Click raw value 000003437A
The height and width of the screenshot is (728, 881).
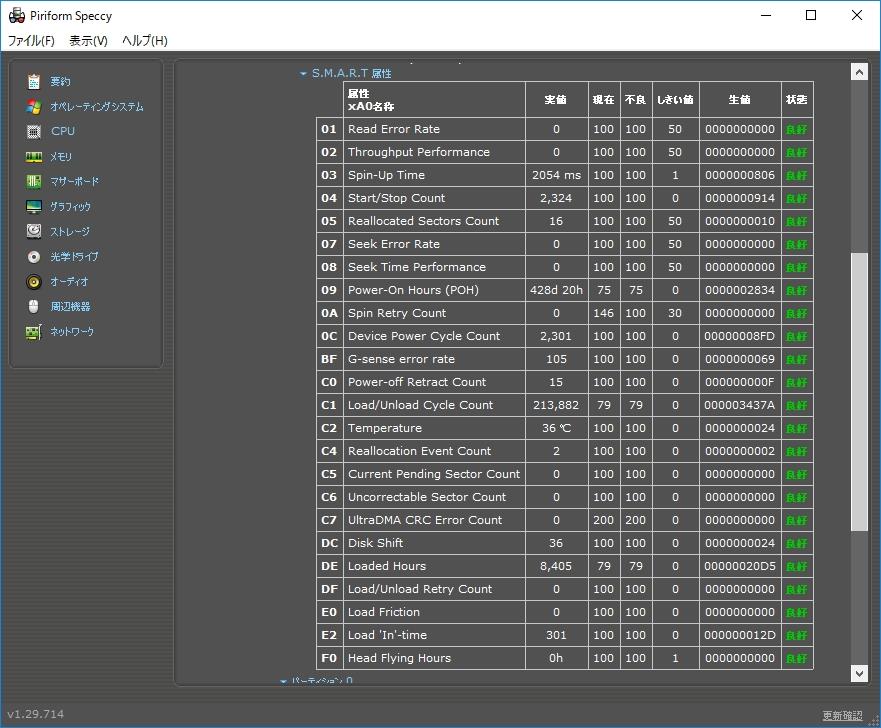(x=740, y=406)
